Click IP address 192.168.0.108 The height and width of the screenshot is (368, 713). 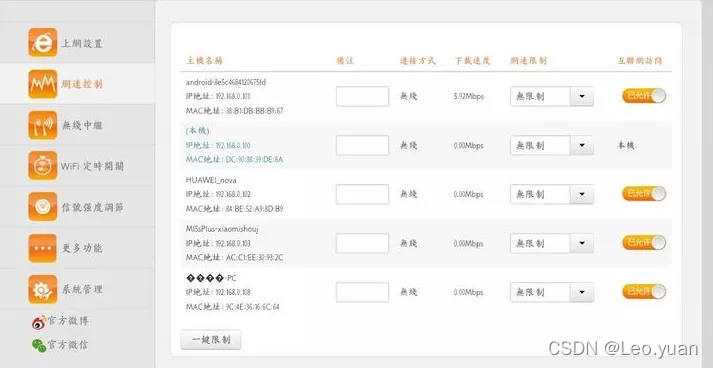click(232, 292)
